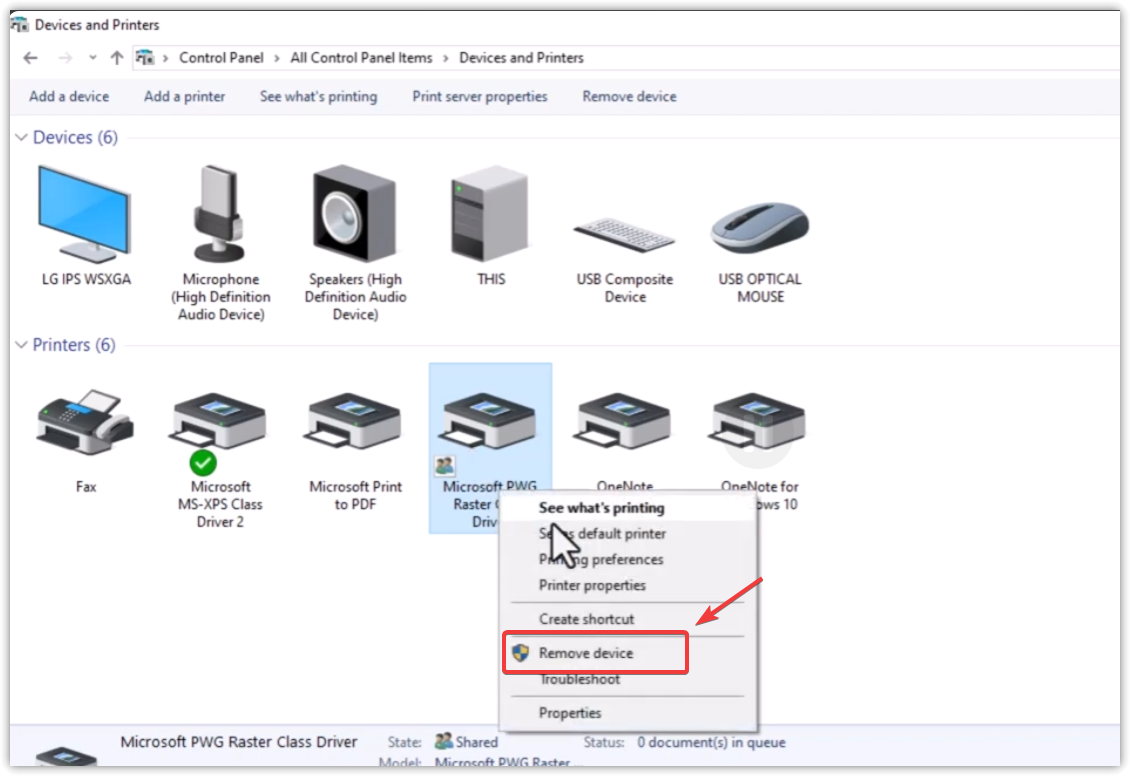The width and height of the screenshot is (1130, 776).
Task: Choose Create shortcut in context menu
Action: tap(627, 619)
